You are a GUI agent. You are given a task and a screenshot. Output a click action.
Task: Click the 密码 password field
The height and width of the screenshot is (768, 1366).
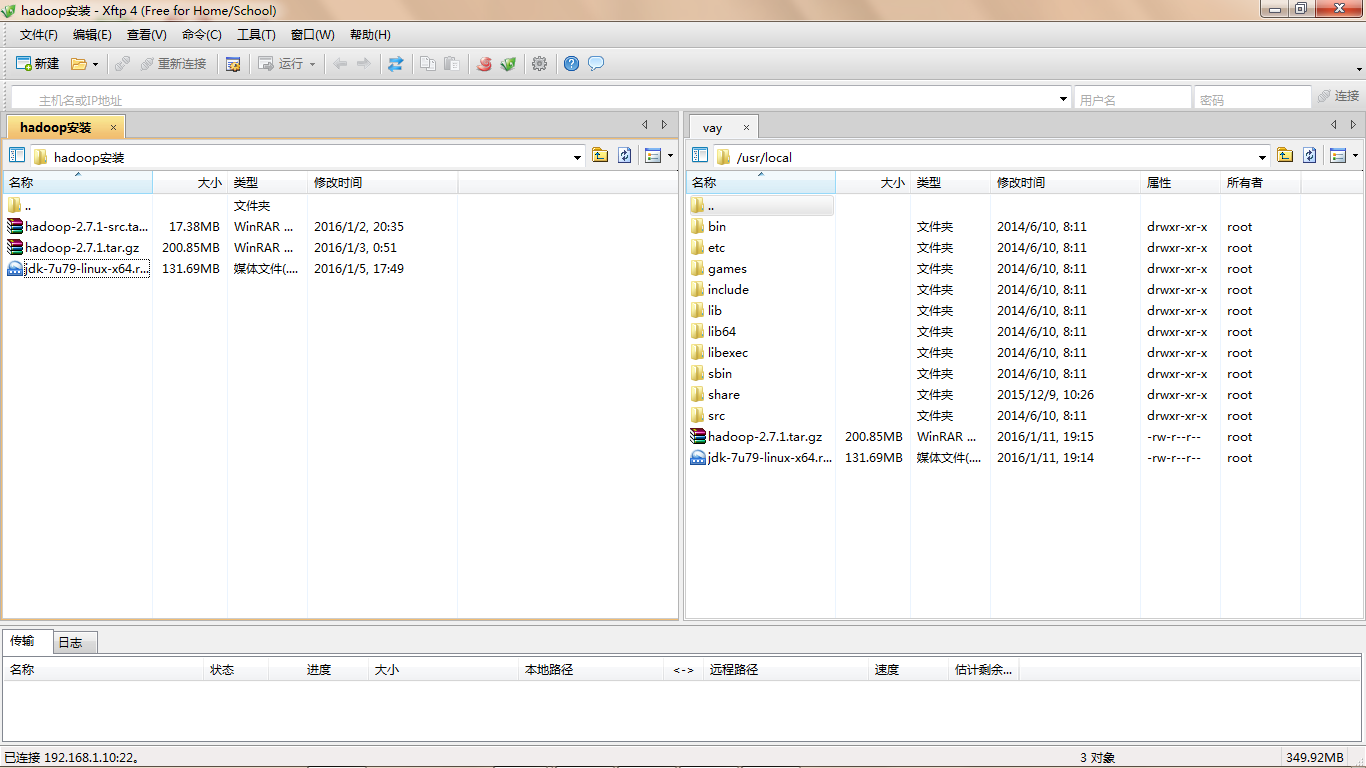[x=1252, y=99]
